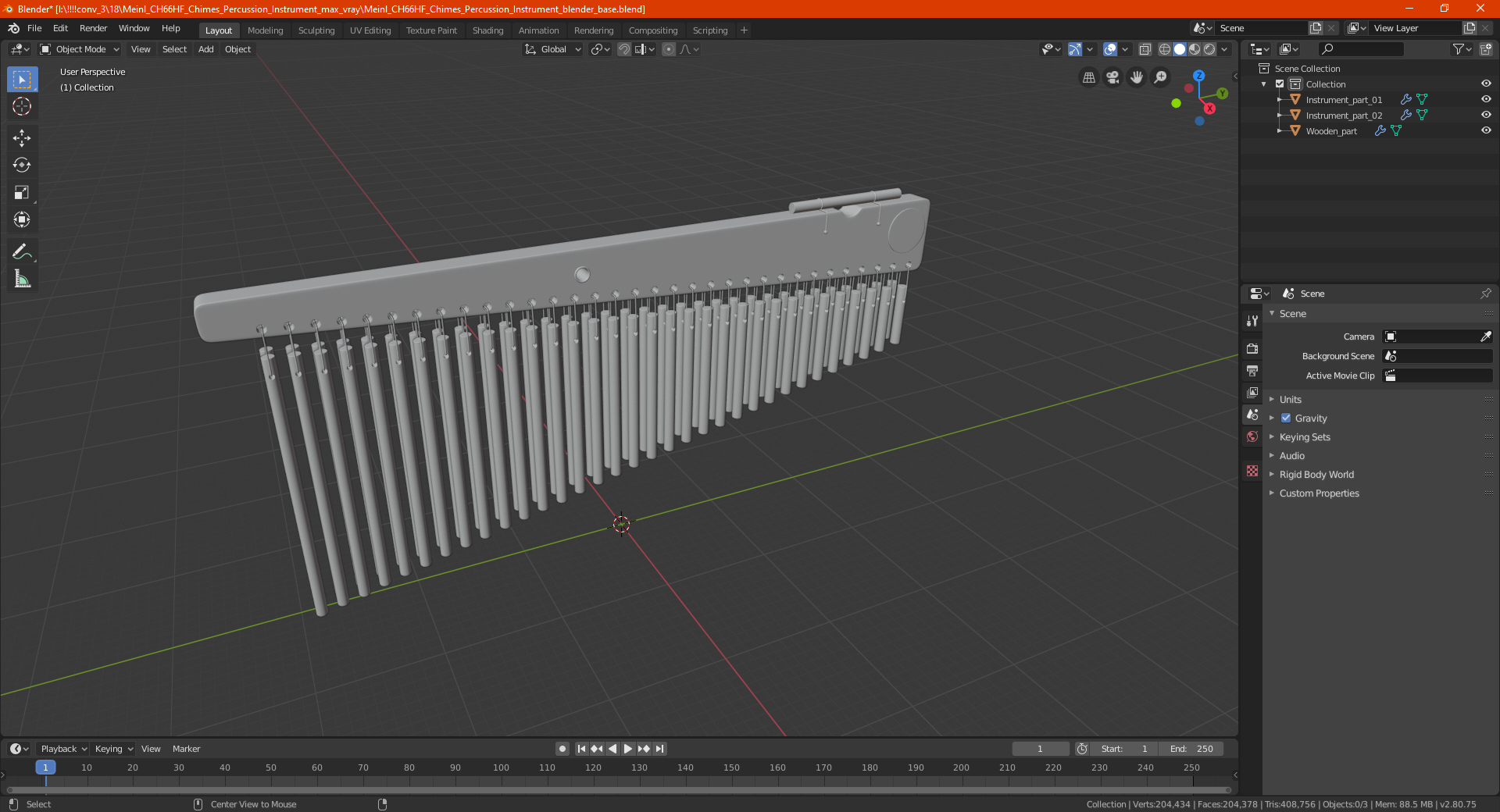Viewport: 1500px width, 812px height.
Task: Toggle snapping magnet
Action: click(624, 49)
